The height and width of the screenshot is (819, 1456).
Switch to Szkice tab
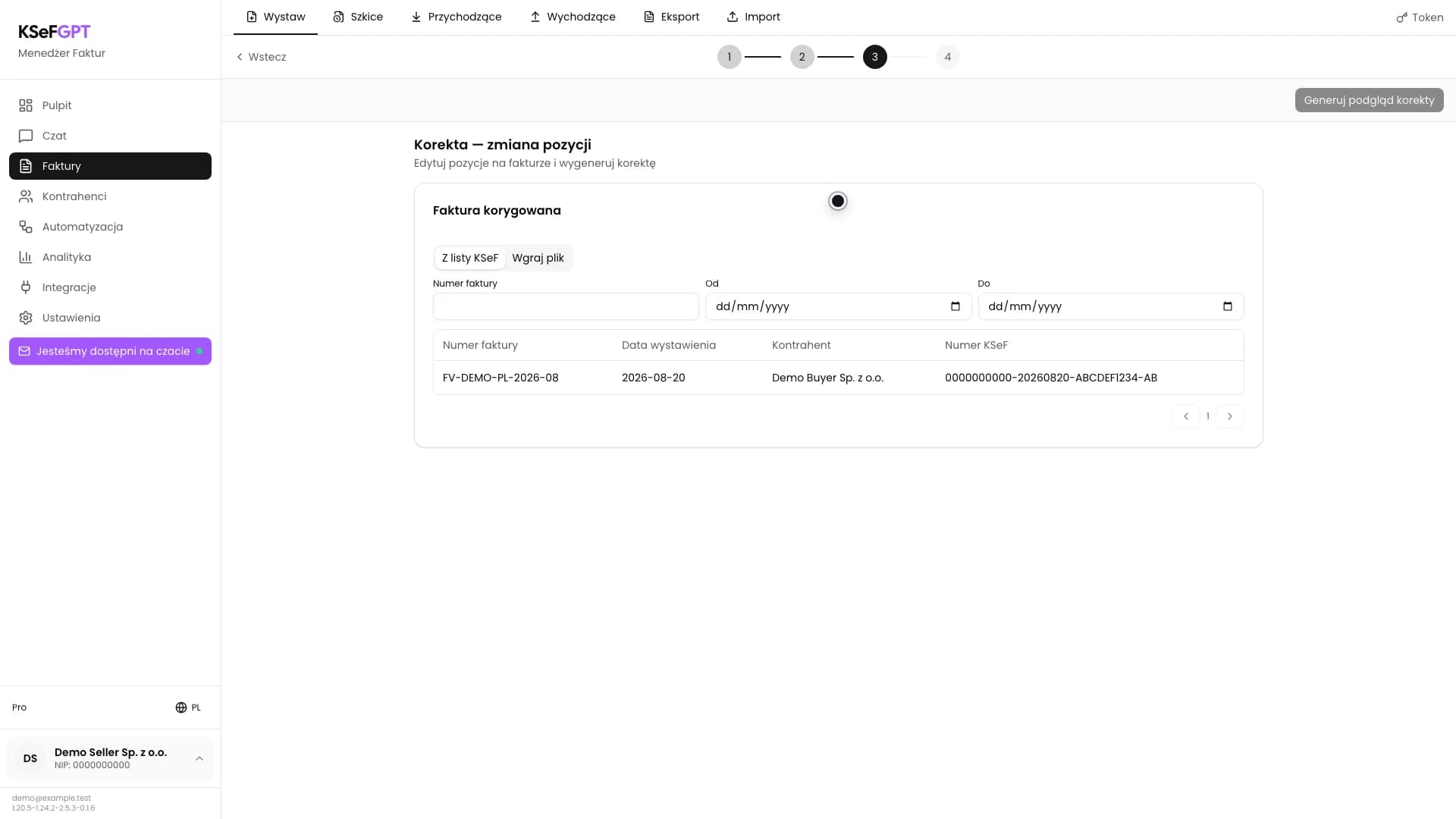coord(358,17)
